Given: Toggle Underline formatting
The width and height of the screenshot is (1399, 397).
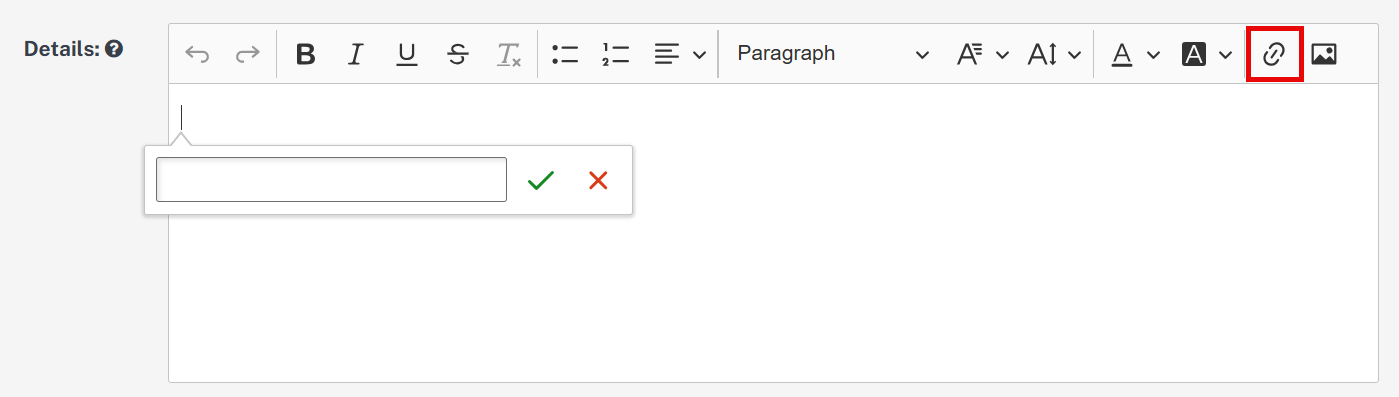Looking at the screenshot, I should coord(406,54).
